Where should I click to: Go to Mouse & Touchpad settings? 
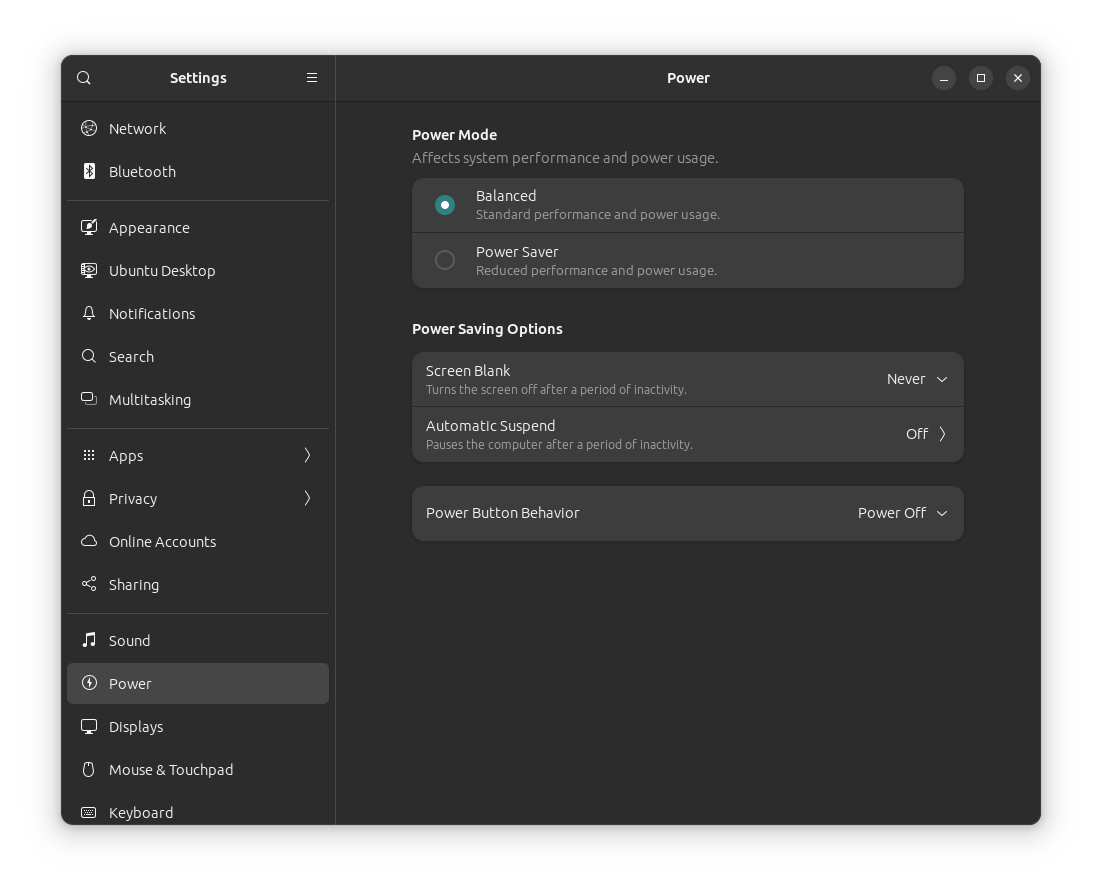[x=171, y=770]
